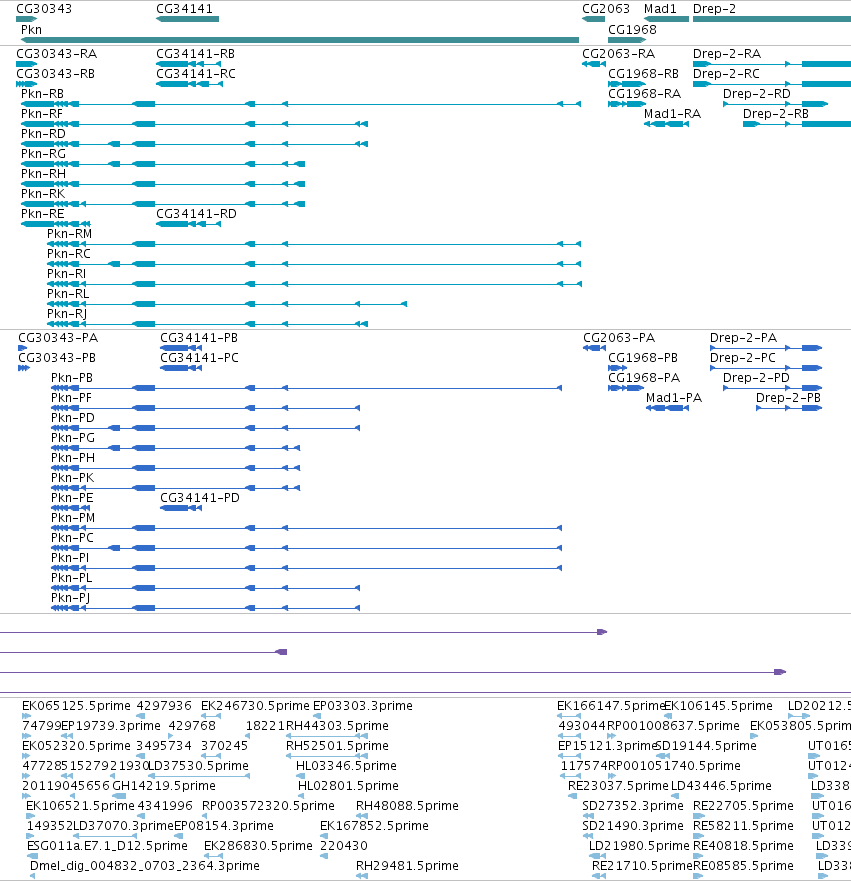Viewport: 851px width, 881px height.
Task: Select the CG30343-RB transcript label
Action: (x=56, y=74)
